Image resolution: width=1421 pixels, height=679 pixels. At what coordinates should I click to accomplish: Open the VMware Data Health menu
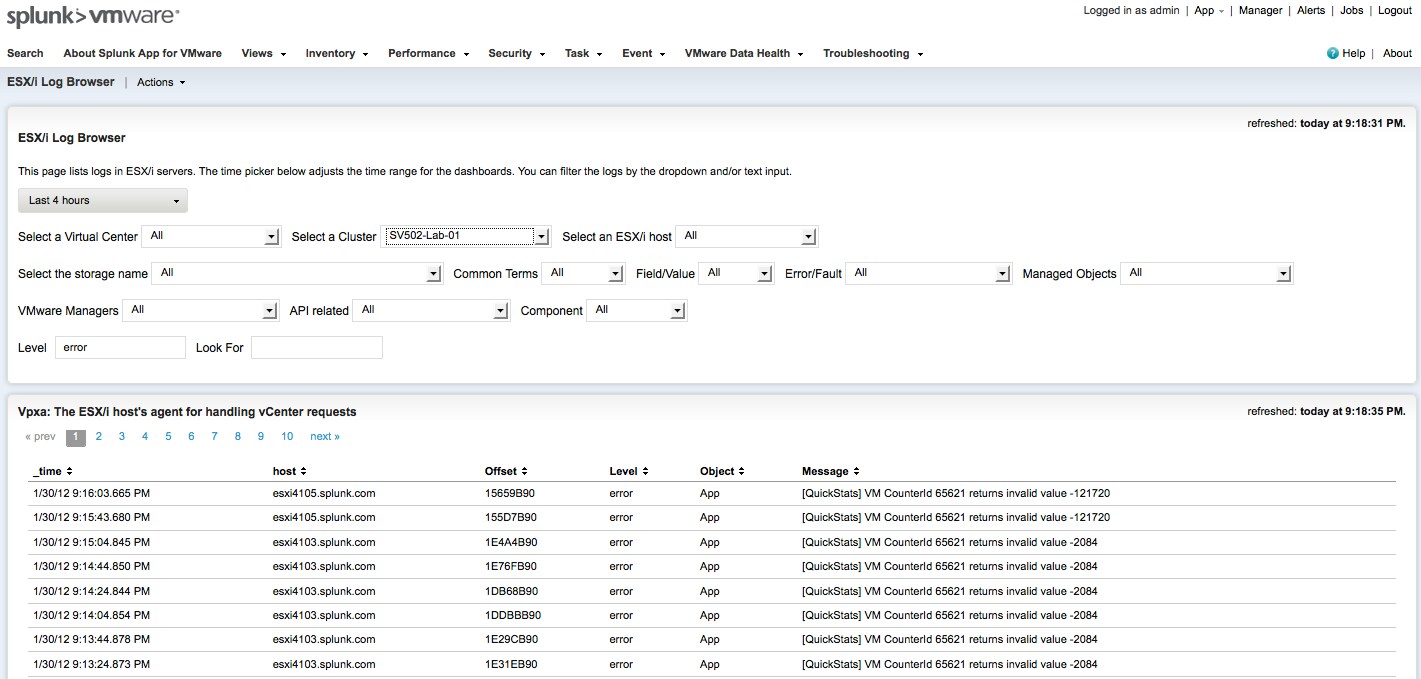coord(744,53)
